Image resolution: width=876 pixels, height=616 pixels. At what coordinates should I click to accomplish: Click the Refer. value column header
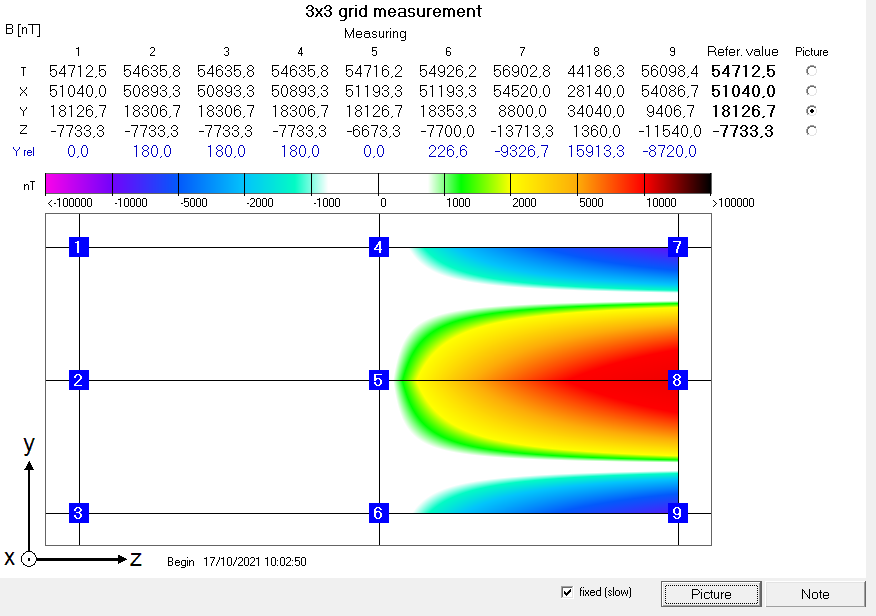click(x=742, y=51)
